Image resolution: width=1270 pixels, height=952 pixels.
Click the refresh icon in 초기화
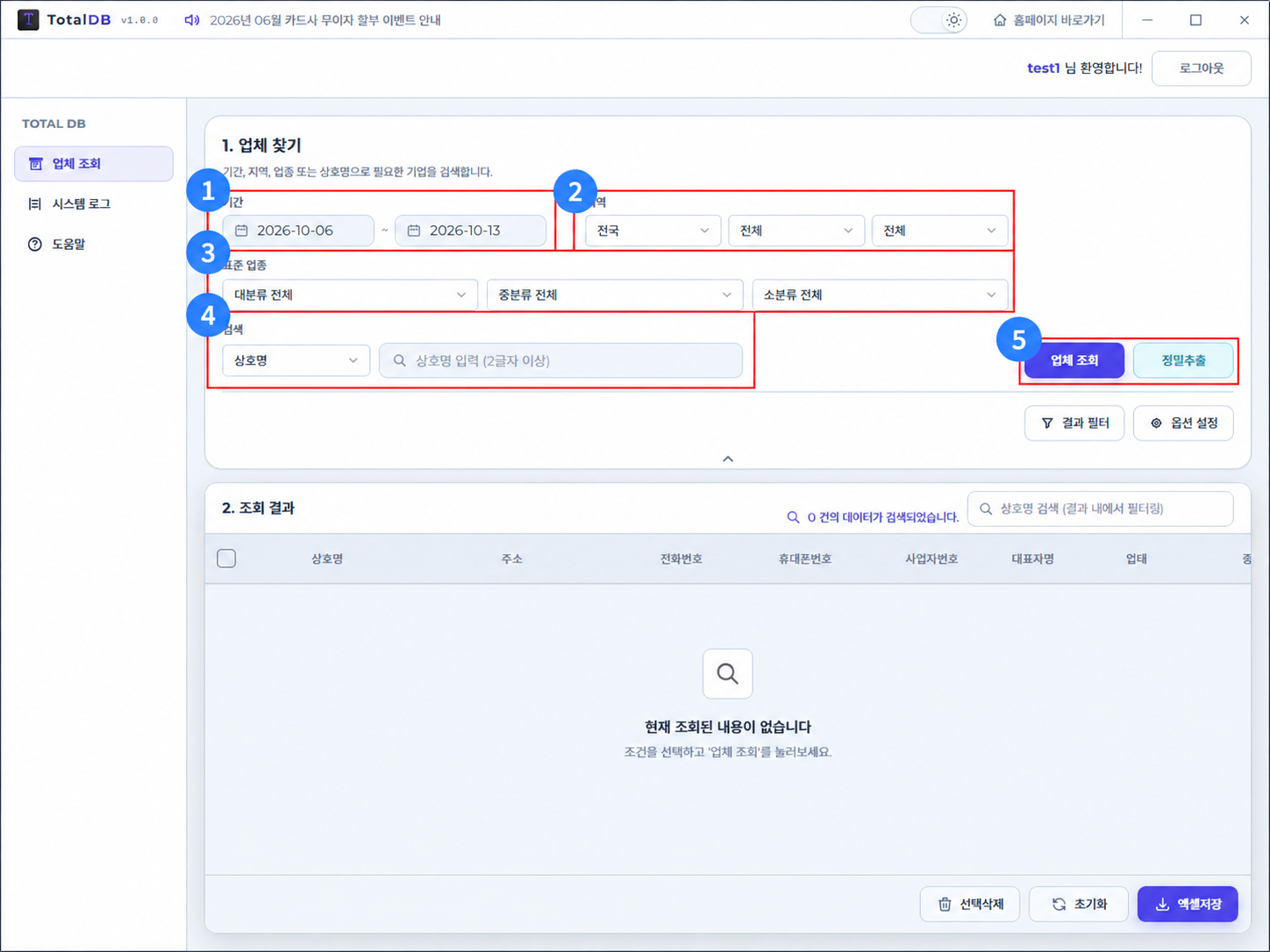[x=1060, y=905]
